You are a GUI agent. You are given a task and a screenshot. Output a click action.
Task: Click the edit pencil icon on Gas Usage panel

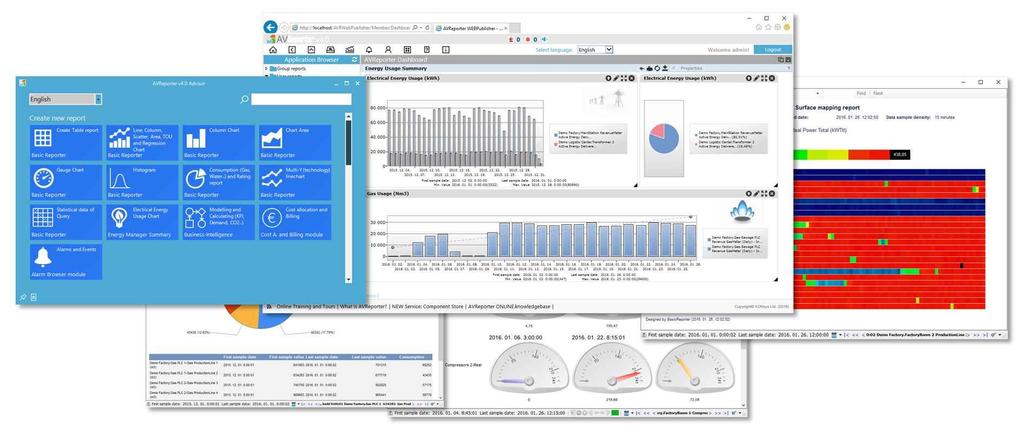point(756,193)
